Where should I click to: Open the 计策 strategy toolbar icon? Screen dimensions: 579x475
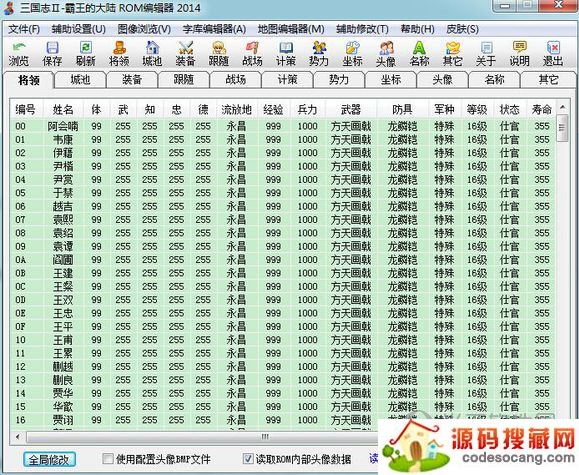coord(285,54)
